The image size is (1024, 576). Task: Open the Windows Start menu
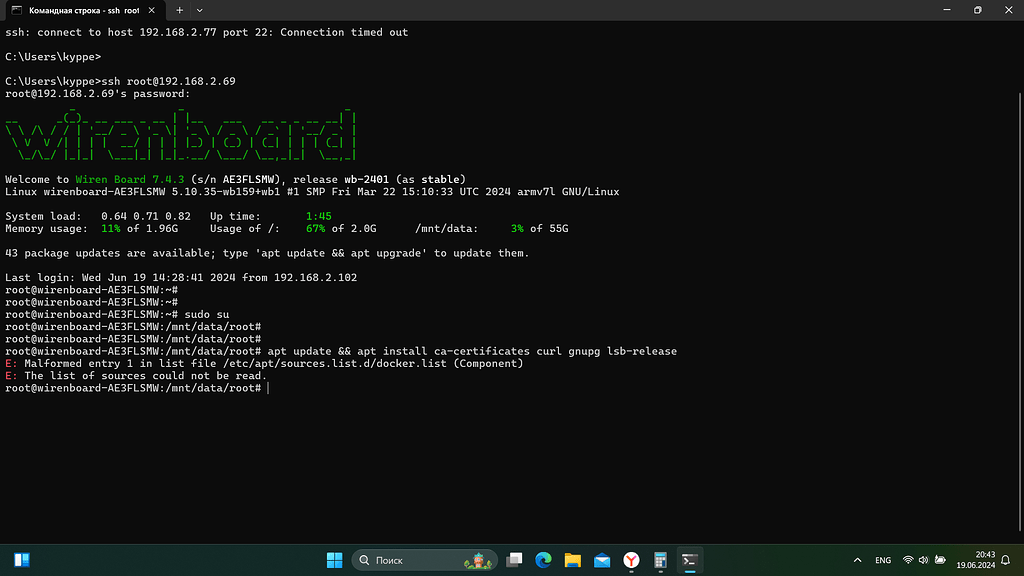(335, 560)
